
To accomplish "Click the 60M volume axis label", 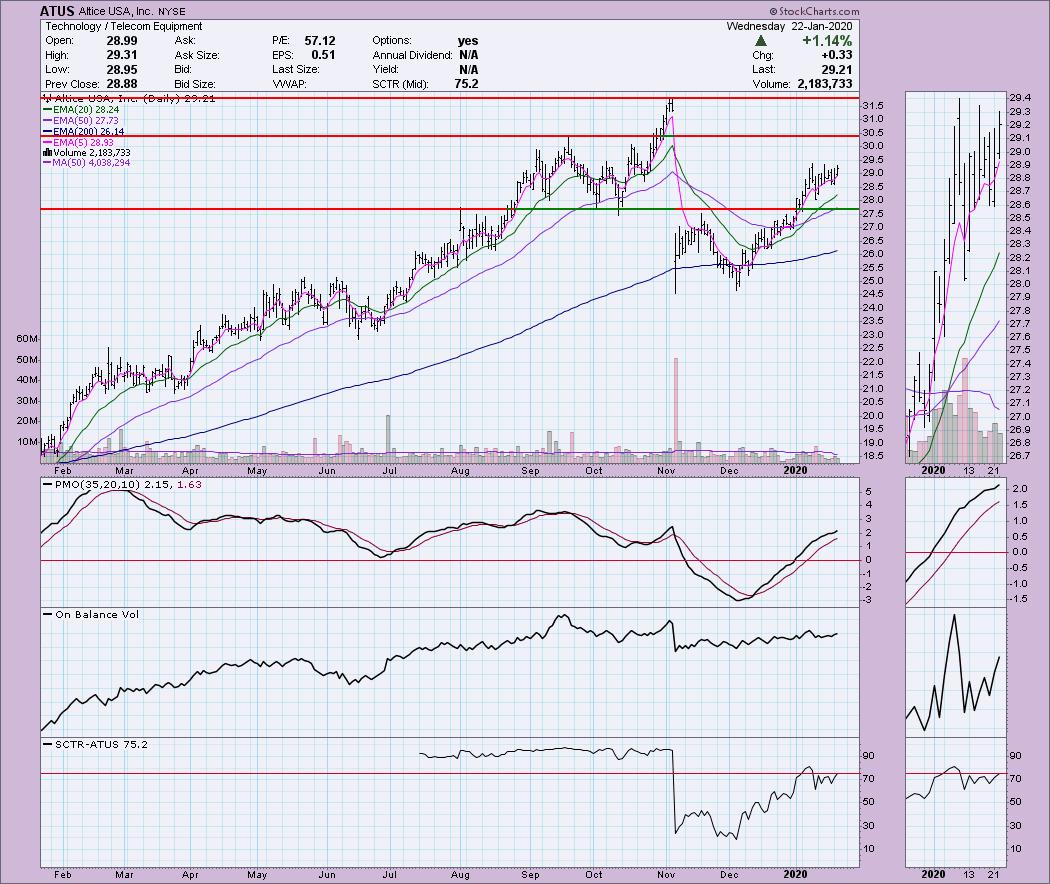I will 27,339.
